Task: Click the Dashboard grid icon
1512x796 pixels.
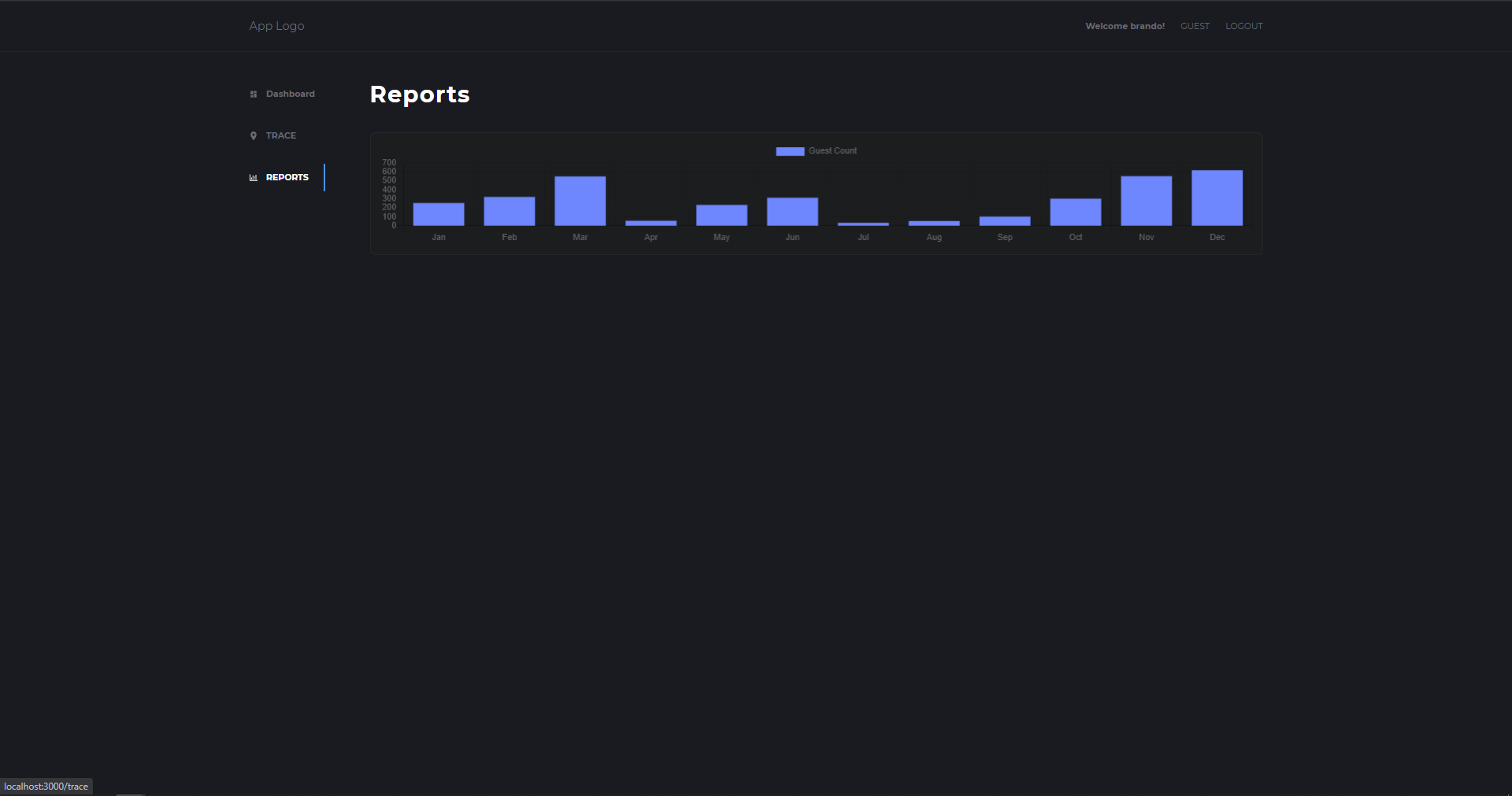Action: click(x=254, y=94)
